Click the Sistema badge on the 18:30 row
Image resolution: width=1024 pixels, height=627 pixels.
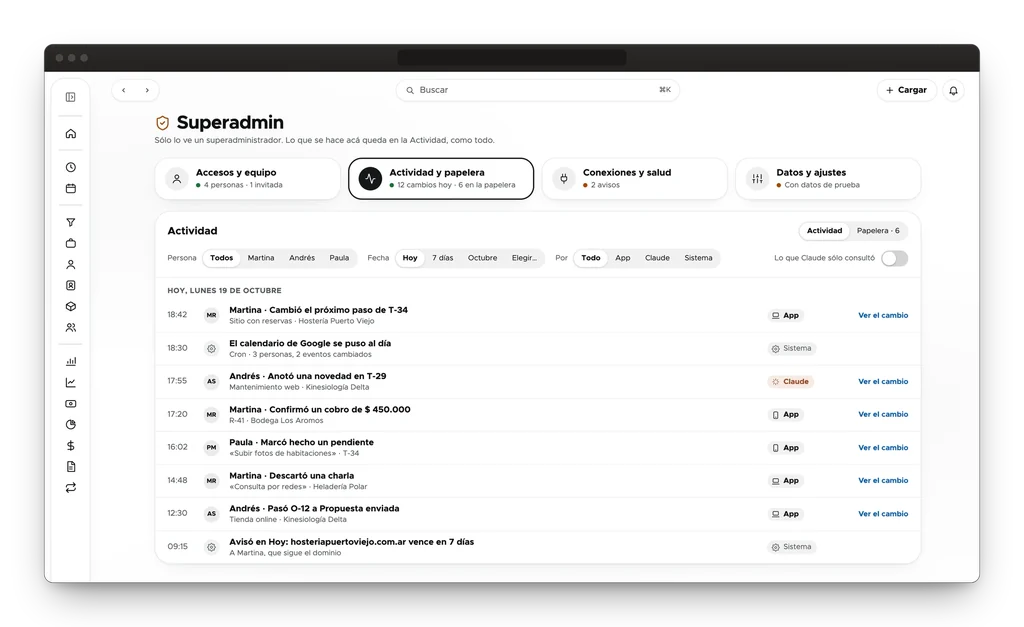tap(792, 348)
